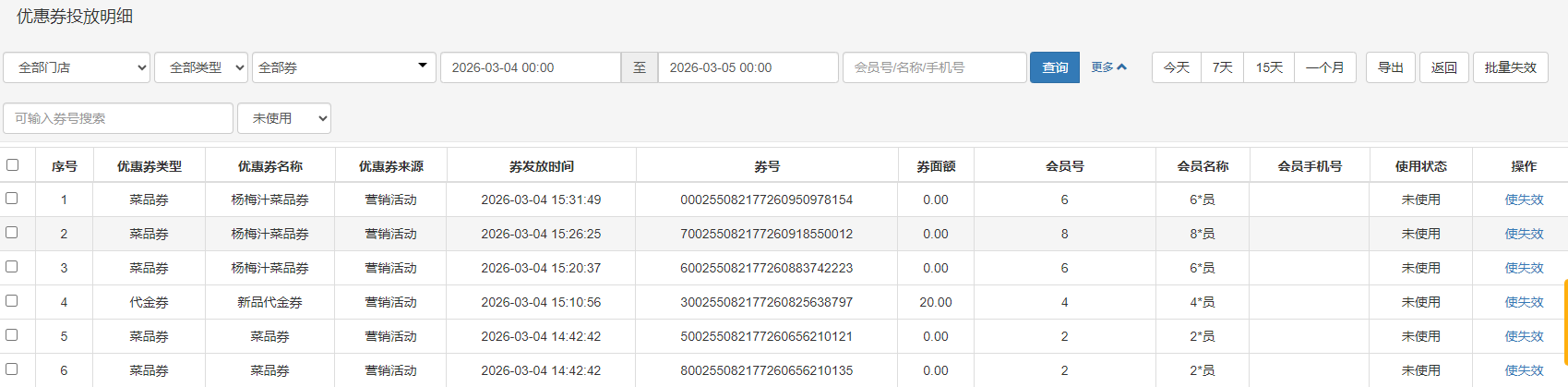
Task: Click the 批量失效 batch invalidate button
Action: pyautogui.click(x=1510, y=67)
